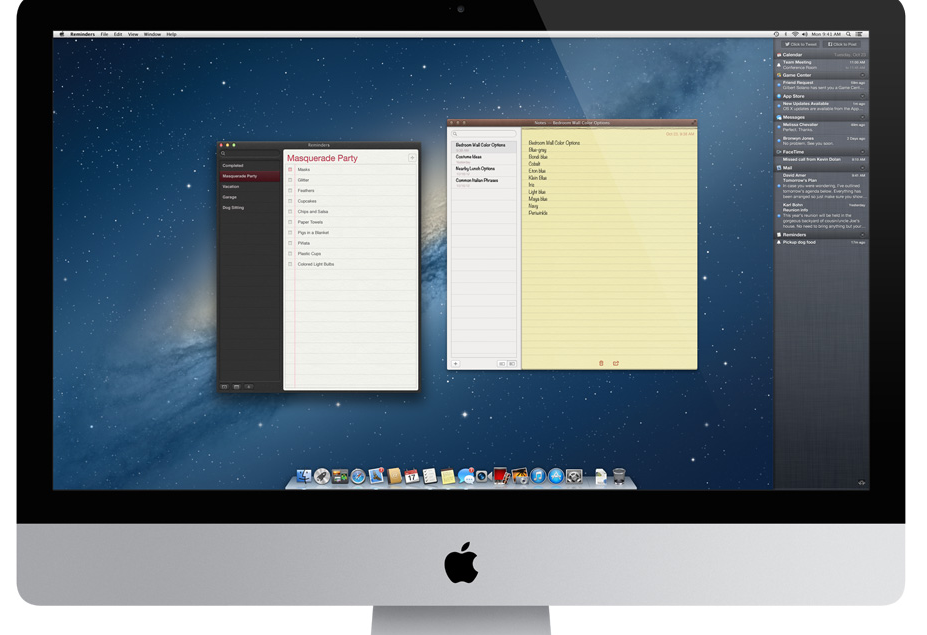Screen dimensions: 927x635
Task: Clear the Messages notifications section
Action: click(863, 117)
